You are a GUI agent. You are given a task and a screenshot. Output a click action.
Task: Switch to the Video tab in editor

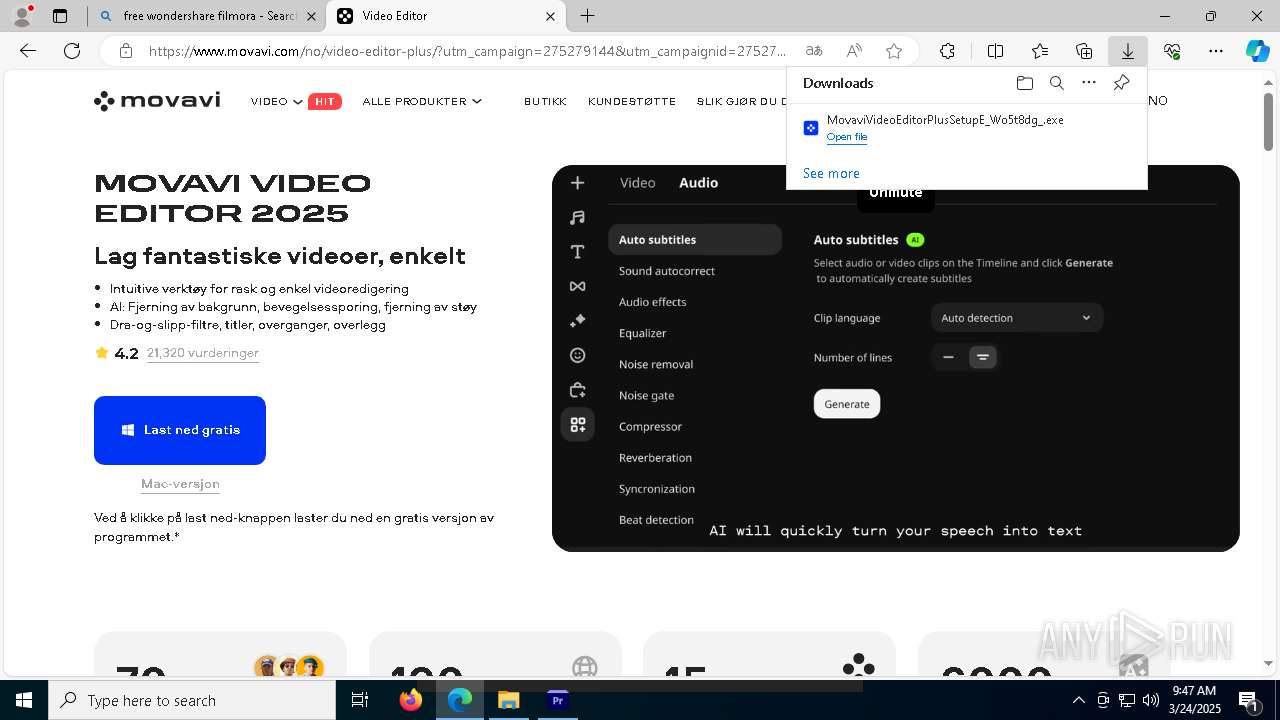pos(638,183)
